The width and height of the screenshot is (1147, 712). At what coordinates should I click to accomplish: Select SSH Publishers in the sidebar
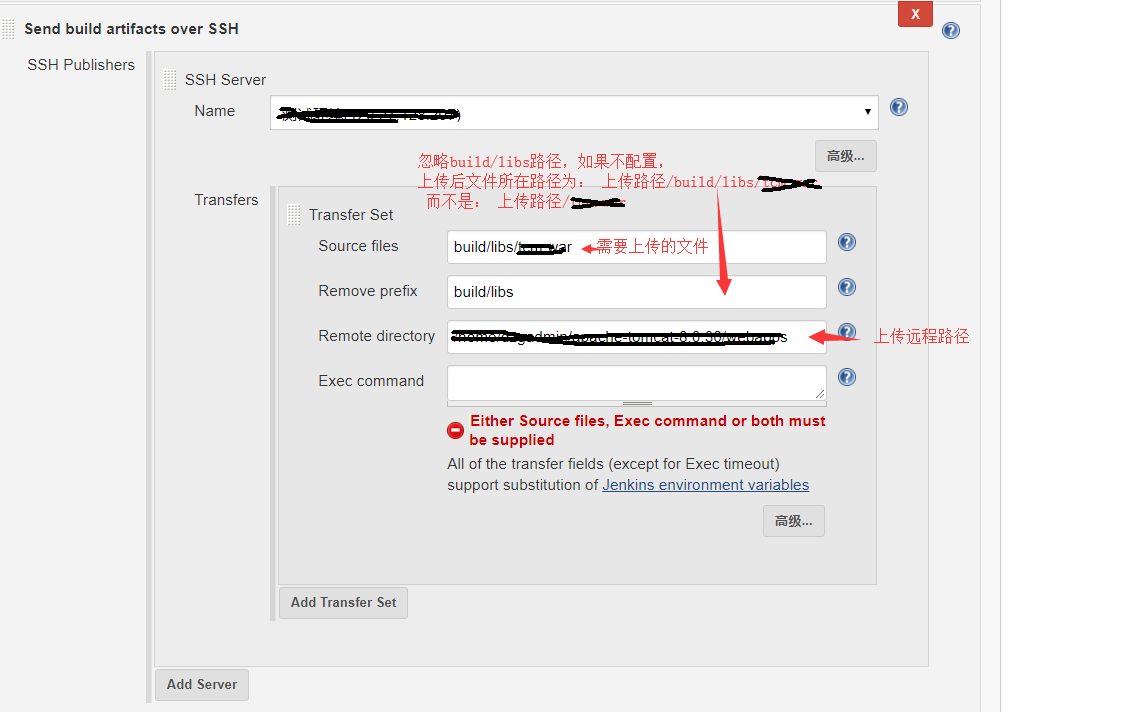(81, 64)
